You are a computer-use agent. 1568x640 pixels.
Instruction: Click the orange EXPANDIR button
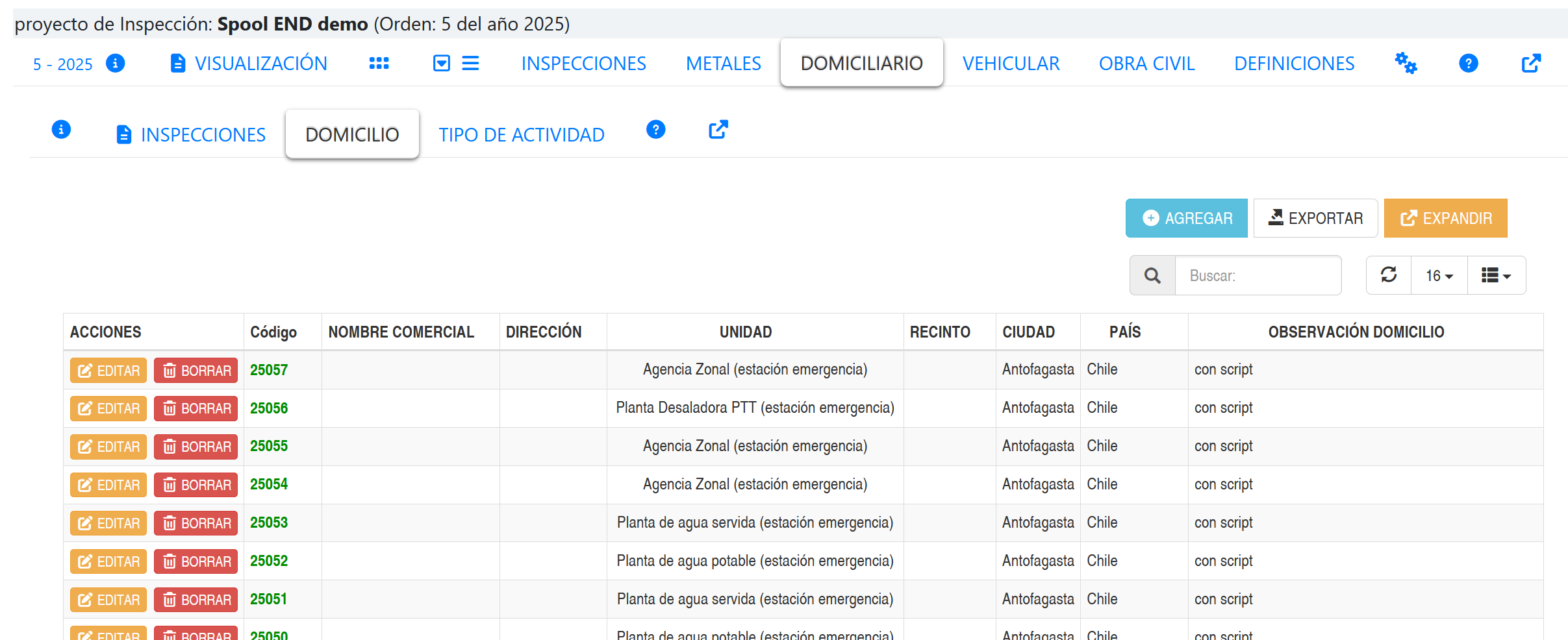pos(1445,219)
